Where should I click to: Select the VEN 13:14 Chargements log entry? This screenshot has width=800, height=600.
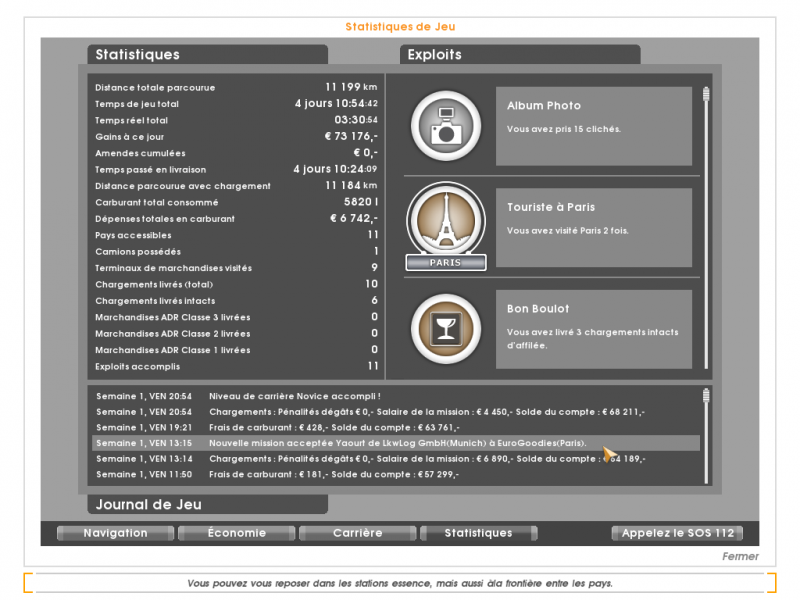[395, 459]
